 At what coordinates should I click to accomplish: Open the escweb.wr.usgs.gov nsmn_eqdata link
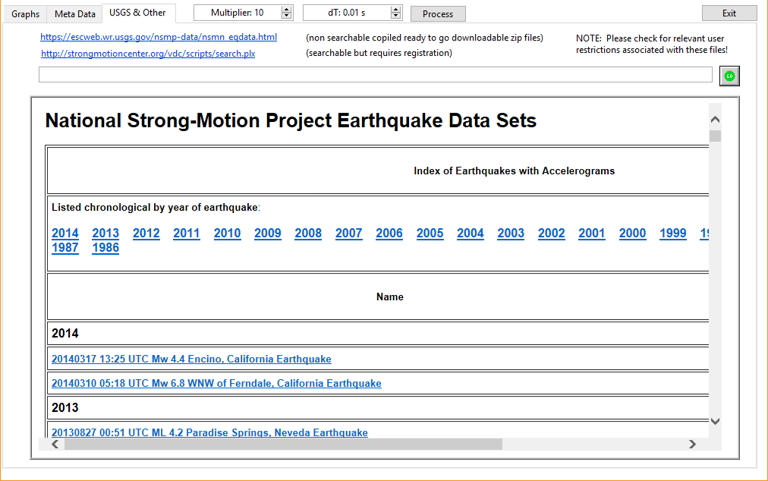[159, 37]
